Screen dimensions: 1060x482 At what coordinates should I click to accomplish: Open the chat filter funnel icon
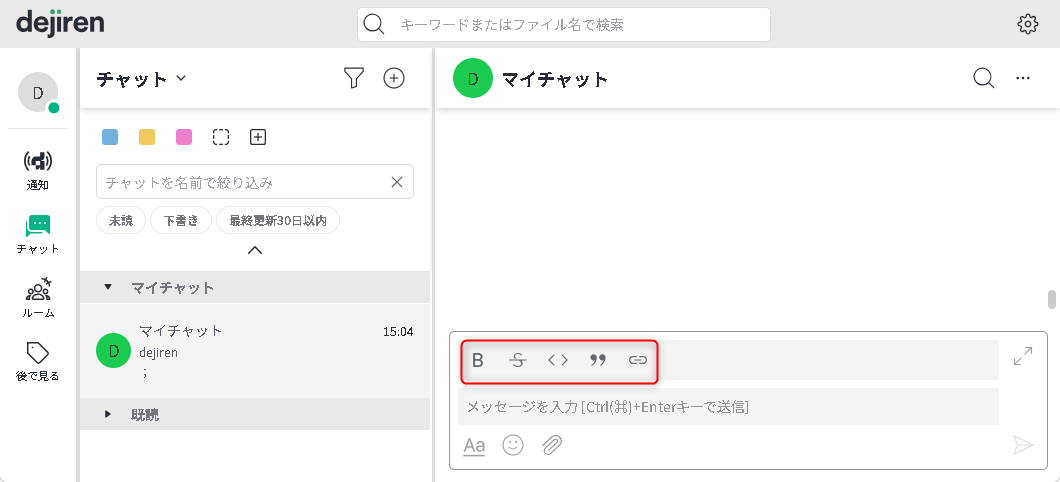[353, 78]
